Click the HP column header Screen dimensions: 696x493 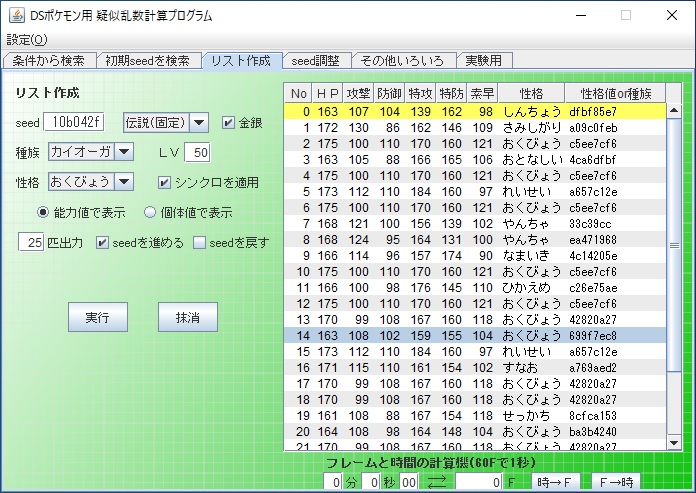[x=328, y=94]
